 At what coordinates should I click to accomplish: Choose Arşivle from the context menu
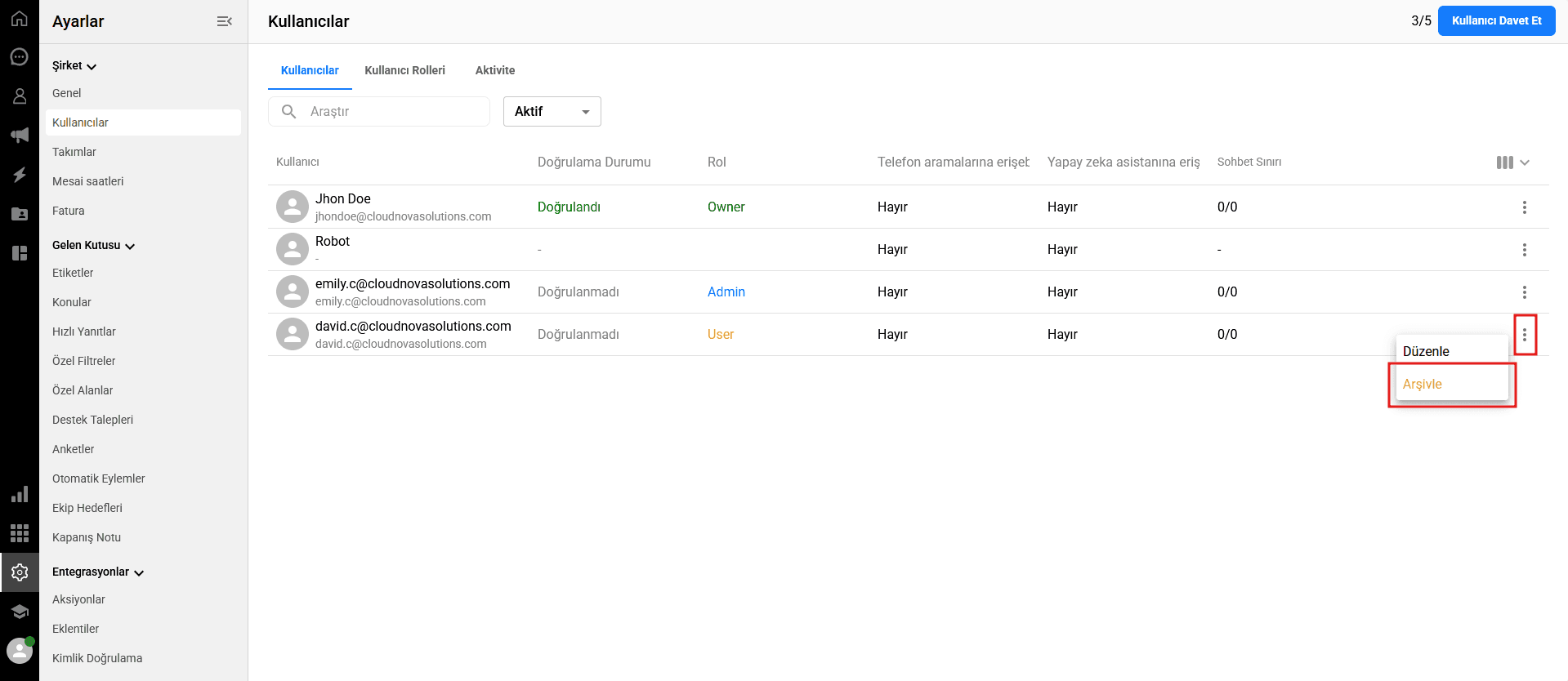pyautogui.click(x=1452, y=384)
